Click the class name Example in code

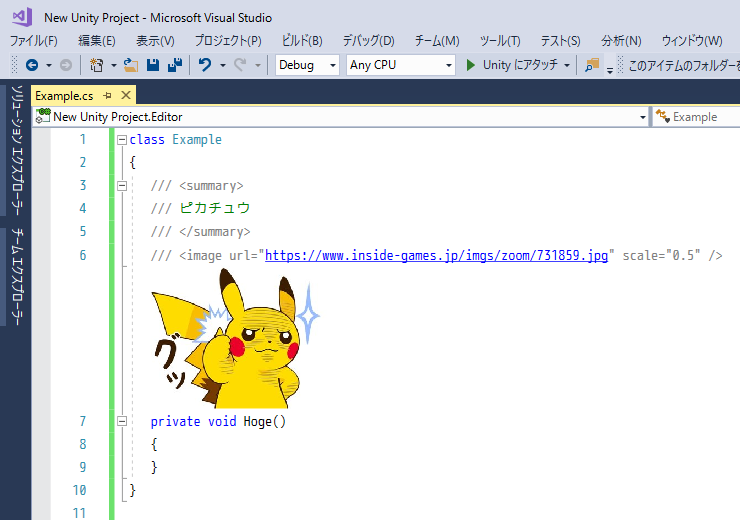click(197, 140)
